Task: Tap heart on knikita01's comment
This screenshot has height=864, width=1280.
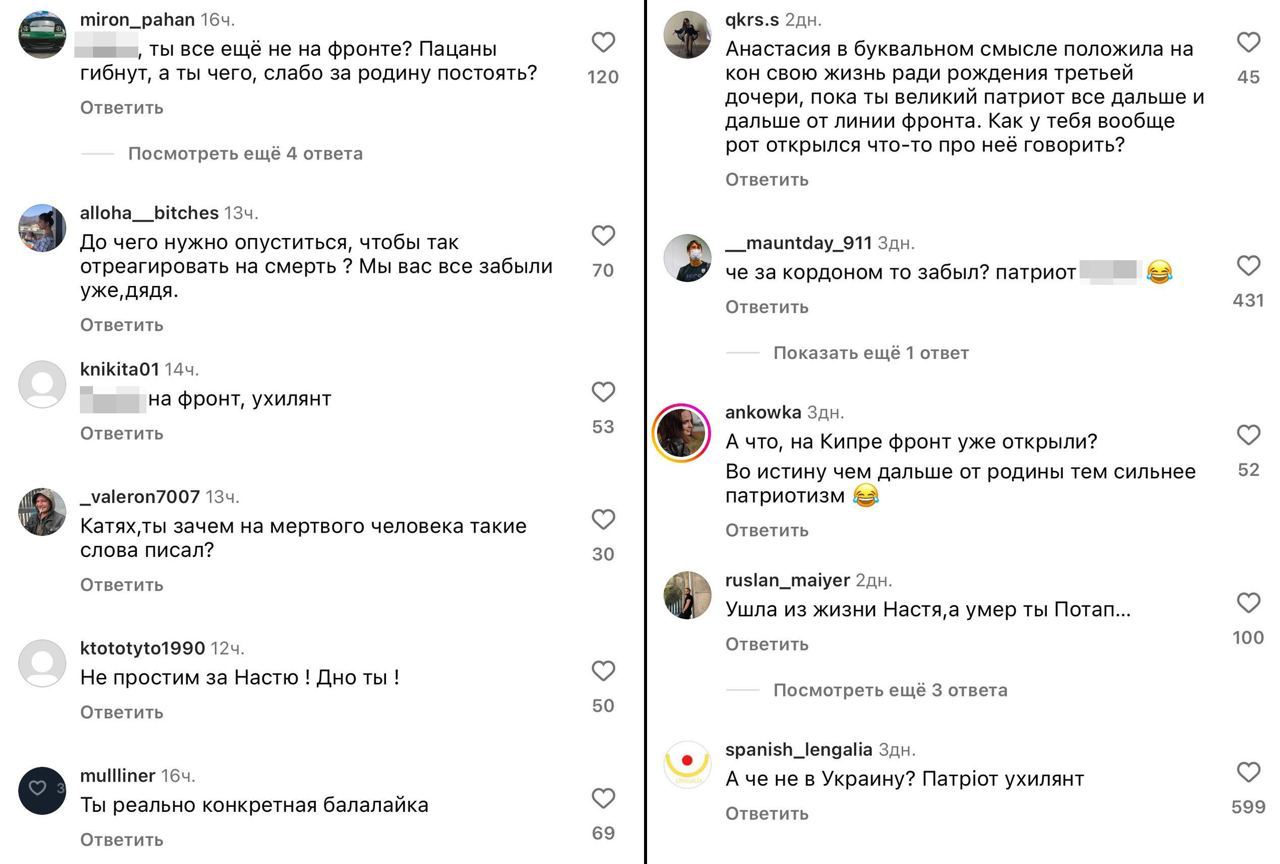Action: (x=603, y=392)
